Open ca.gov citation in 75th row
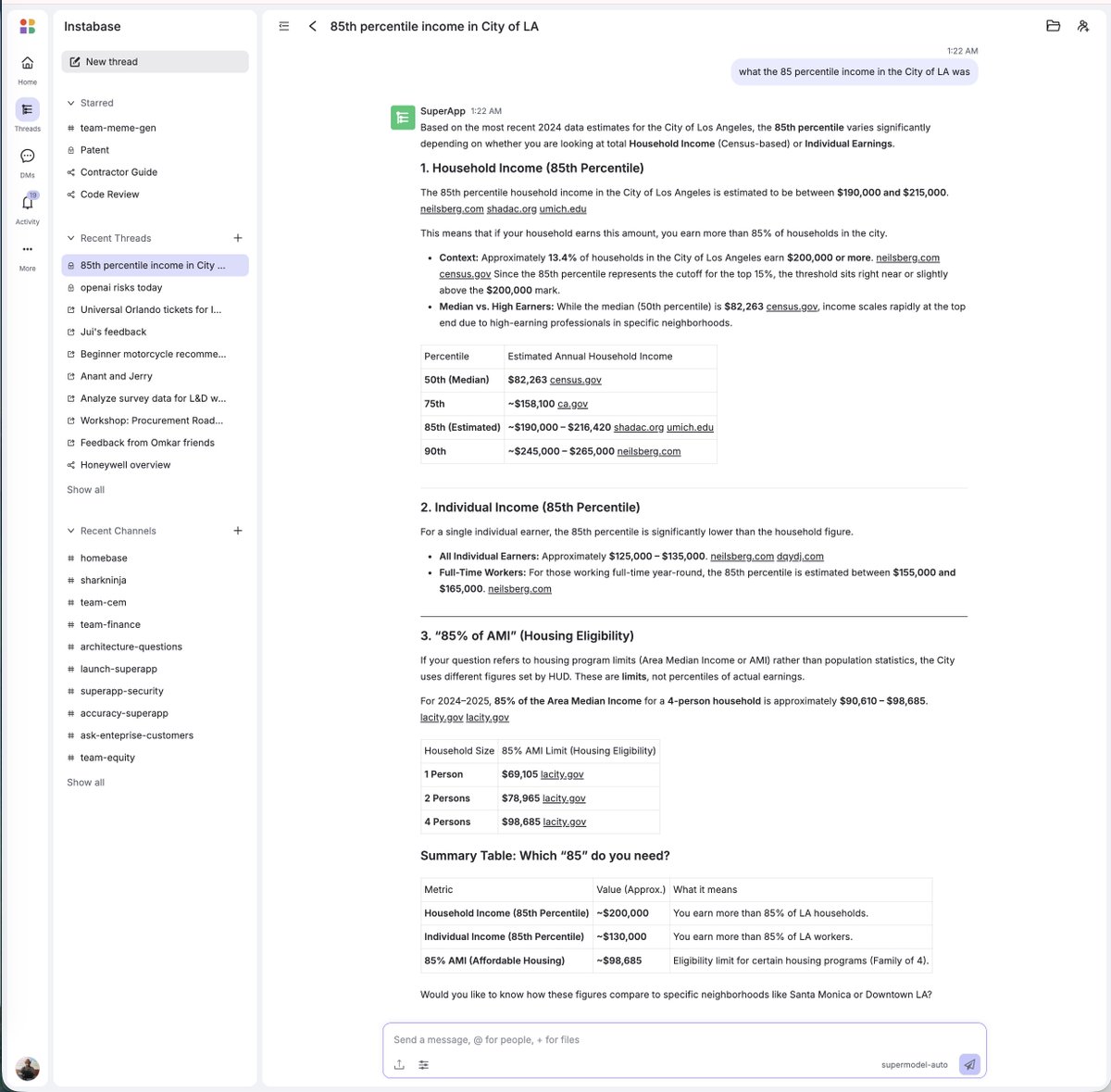This screenshot has height=1092, width=1111. (x=572, y=404)
